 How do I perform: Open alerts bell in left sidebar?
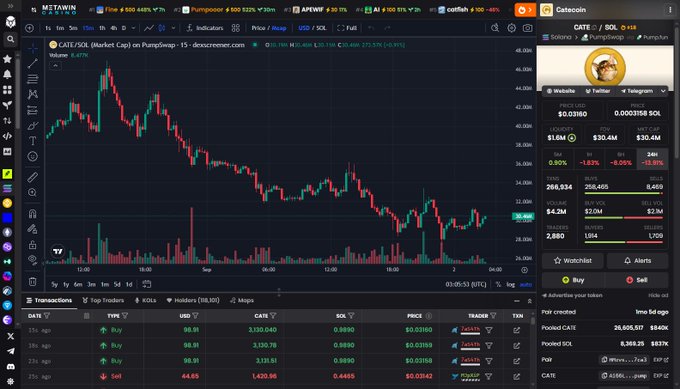7,74
